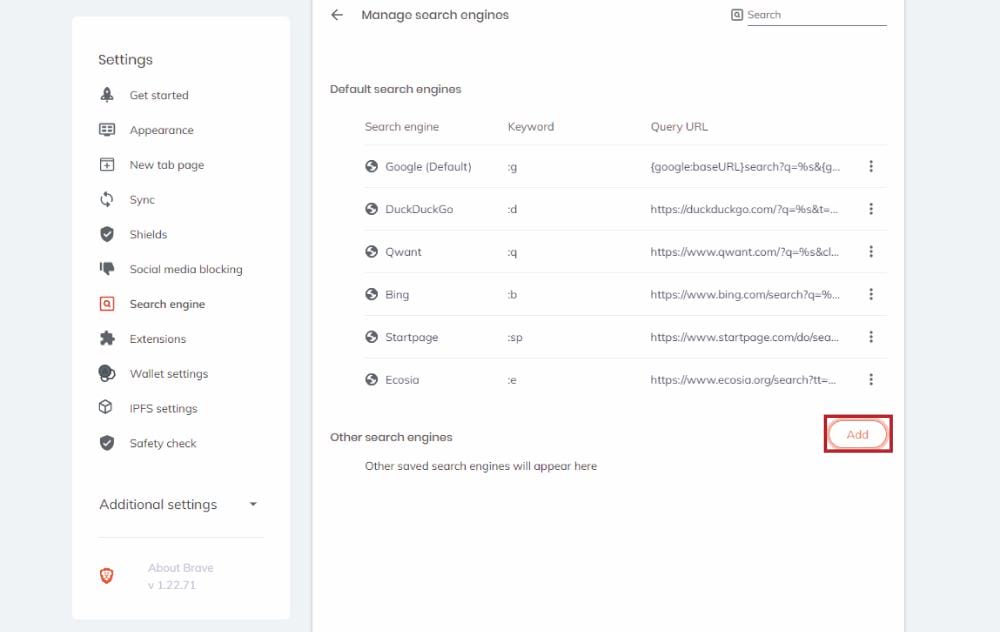Click the :sp keyword for Startpage
The image size is (1000, 632).
pyautogui.click(x=515, y=337)
